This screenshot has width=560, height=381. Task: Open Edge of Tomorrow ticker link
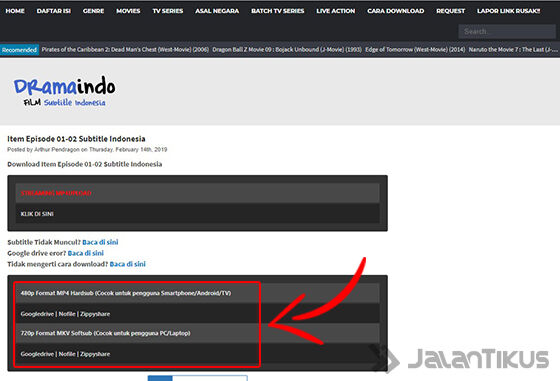[415, 50]
